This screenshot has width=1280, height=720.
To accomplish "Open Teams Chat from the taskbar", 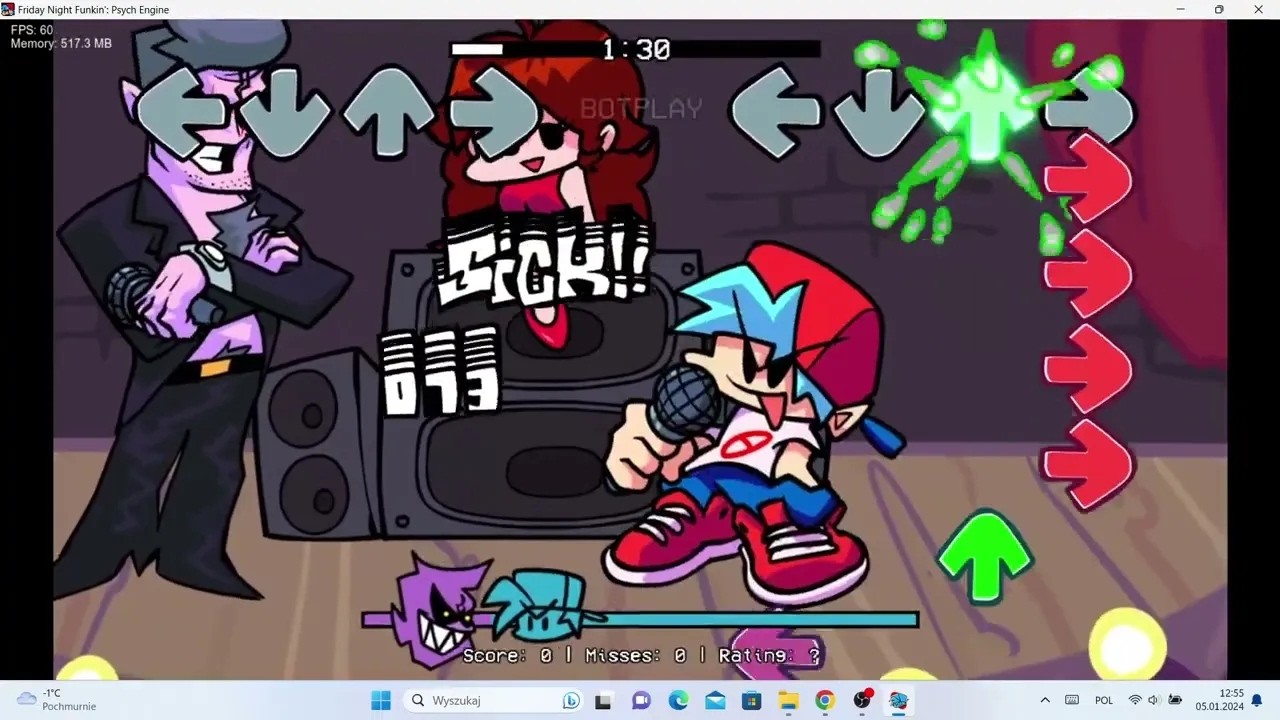I will click(641, 701).
